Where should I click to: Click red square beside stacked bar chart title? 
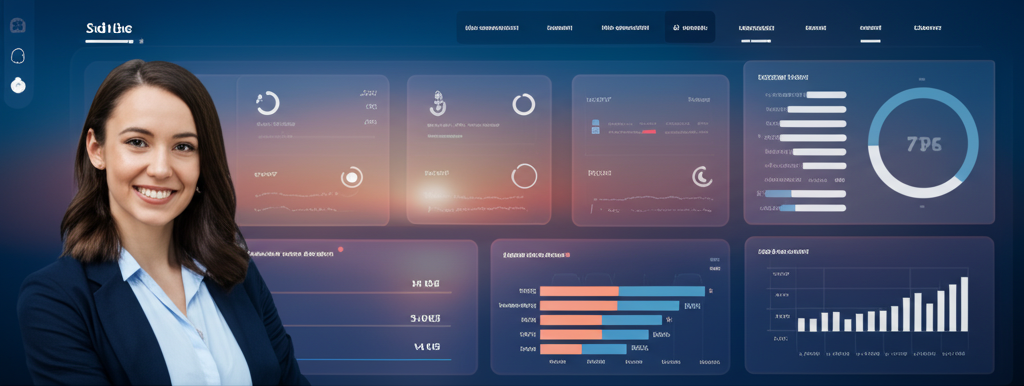click(568, 255)
